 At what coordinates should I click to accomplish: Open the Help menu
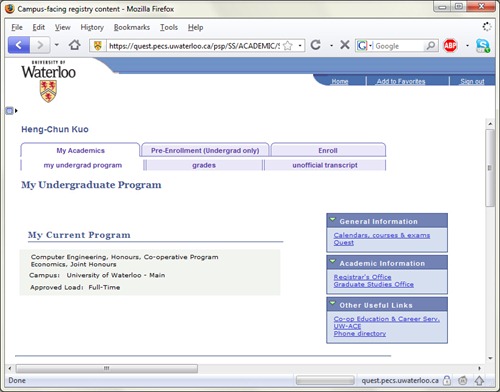(195, 27)
